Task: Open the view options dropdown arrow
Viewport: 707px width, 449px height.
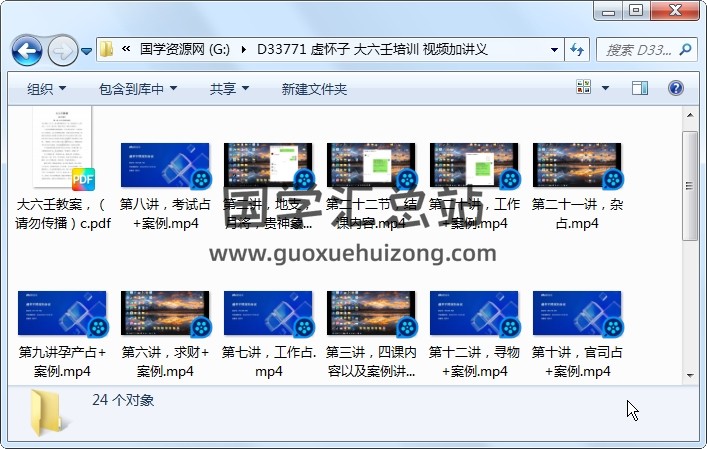Action: click(x=606, y=88)
